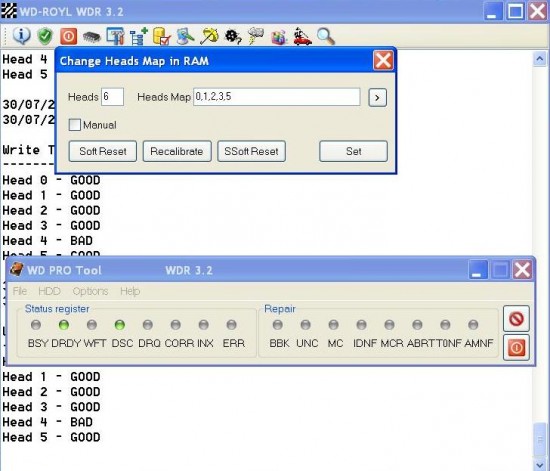Click the 'Repair' group label
This screenshot has height=471, width=550.
(x=280, y=309)
